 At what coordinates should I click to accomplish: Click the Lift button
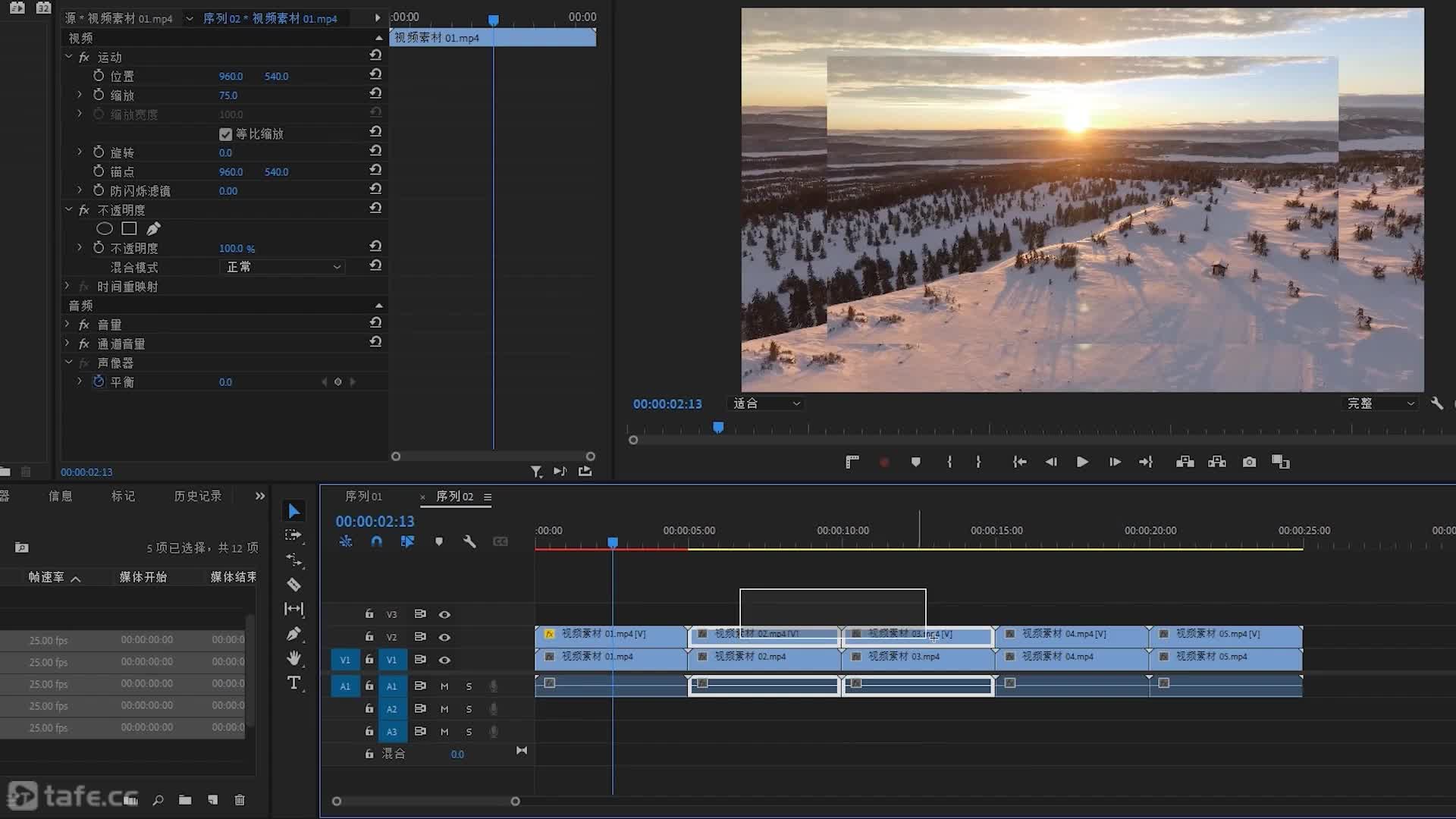coord(1185,462)
